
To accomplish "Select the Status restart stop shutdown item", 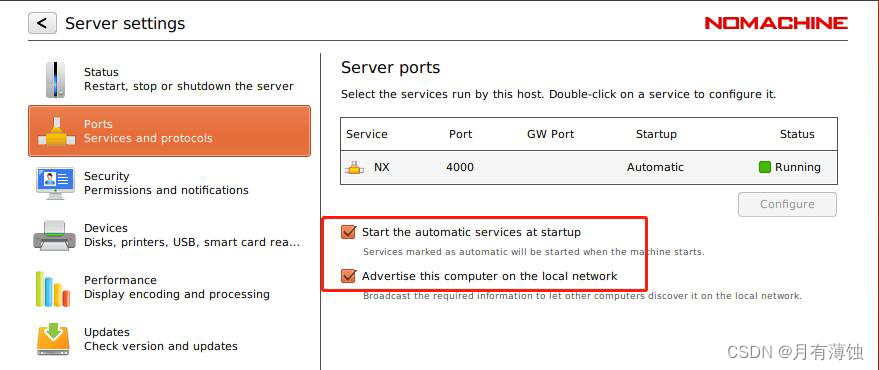I will click(x=169, y=79).
